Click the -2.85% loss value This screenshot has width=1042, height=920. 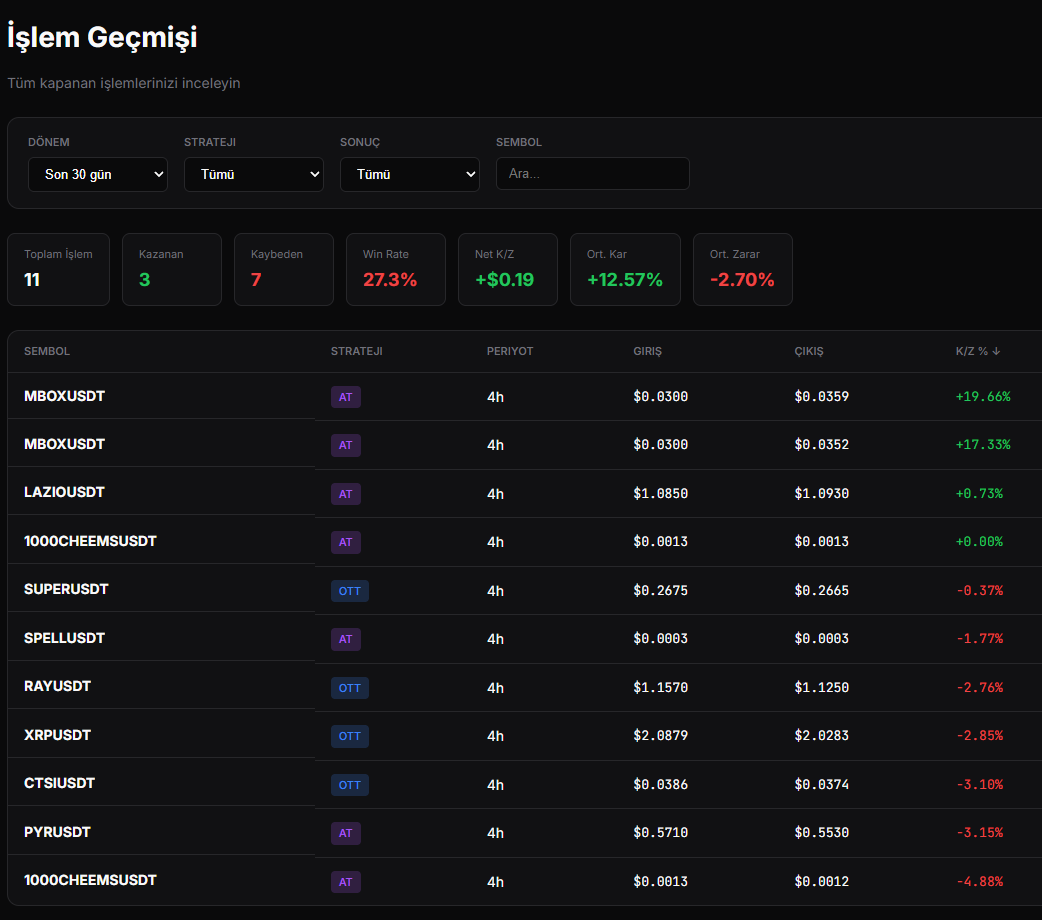tap(980, 736)
